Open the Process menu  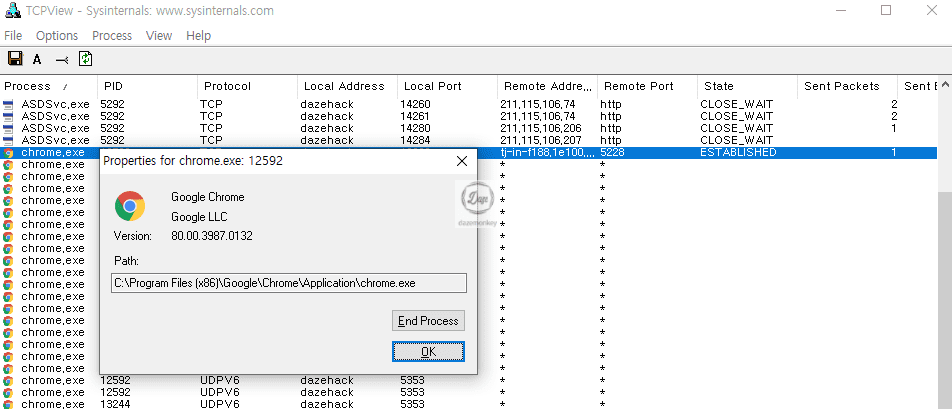[112, 36]
